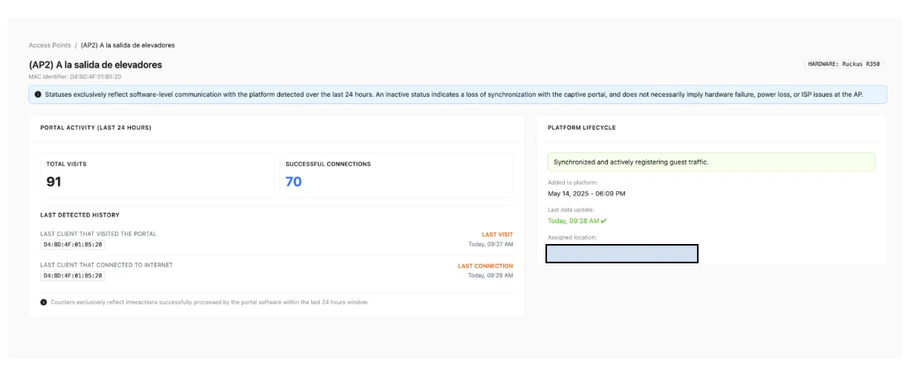Click the green 'Synchronized and actively registering' status box
The width and height of the screenshot is (920, 366).
coord(711,162)
